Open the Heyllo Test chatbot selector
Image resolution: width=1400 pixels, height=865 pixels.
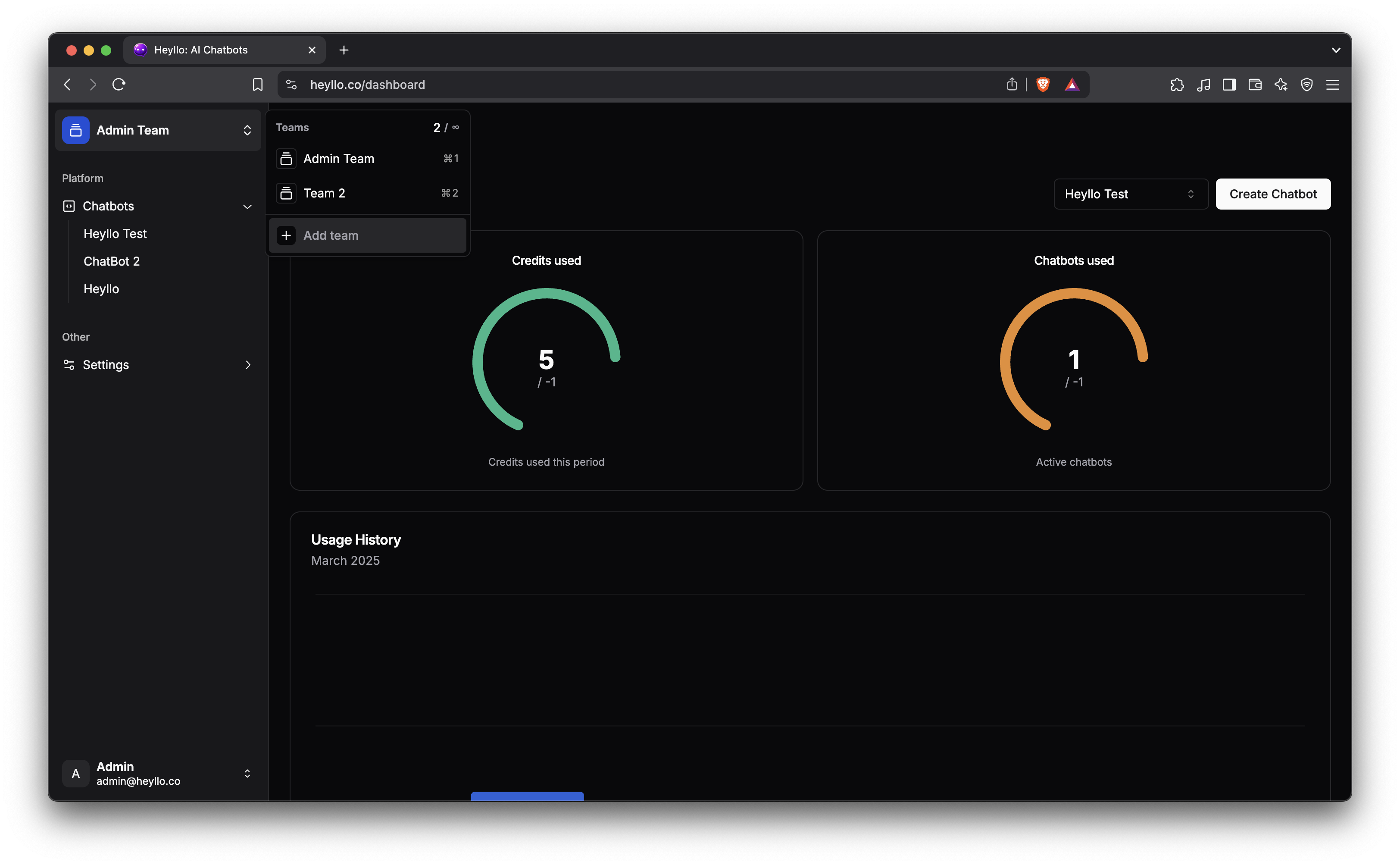point(1131,194)
